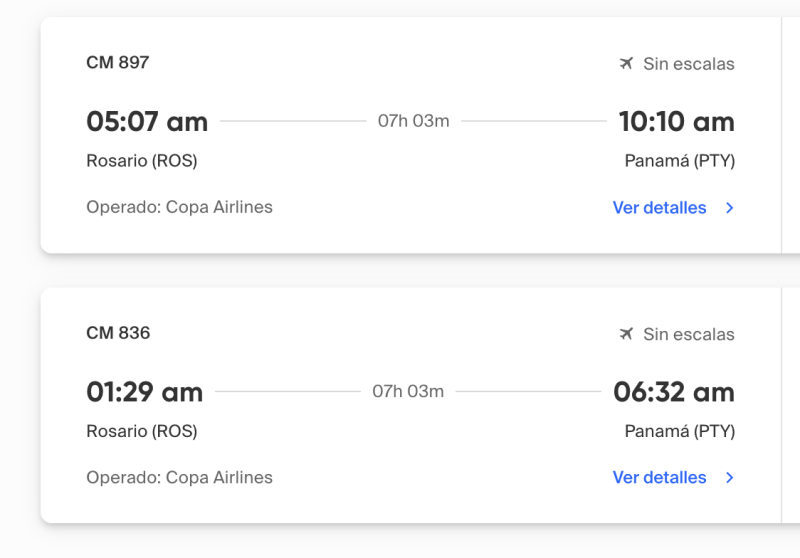
Task: Expand the chevron beside CM 836 Ver detalles
Action: 730,478
